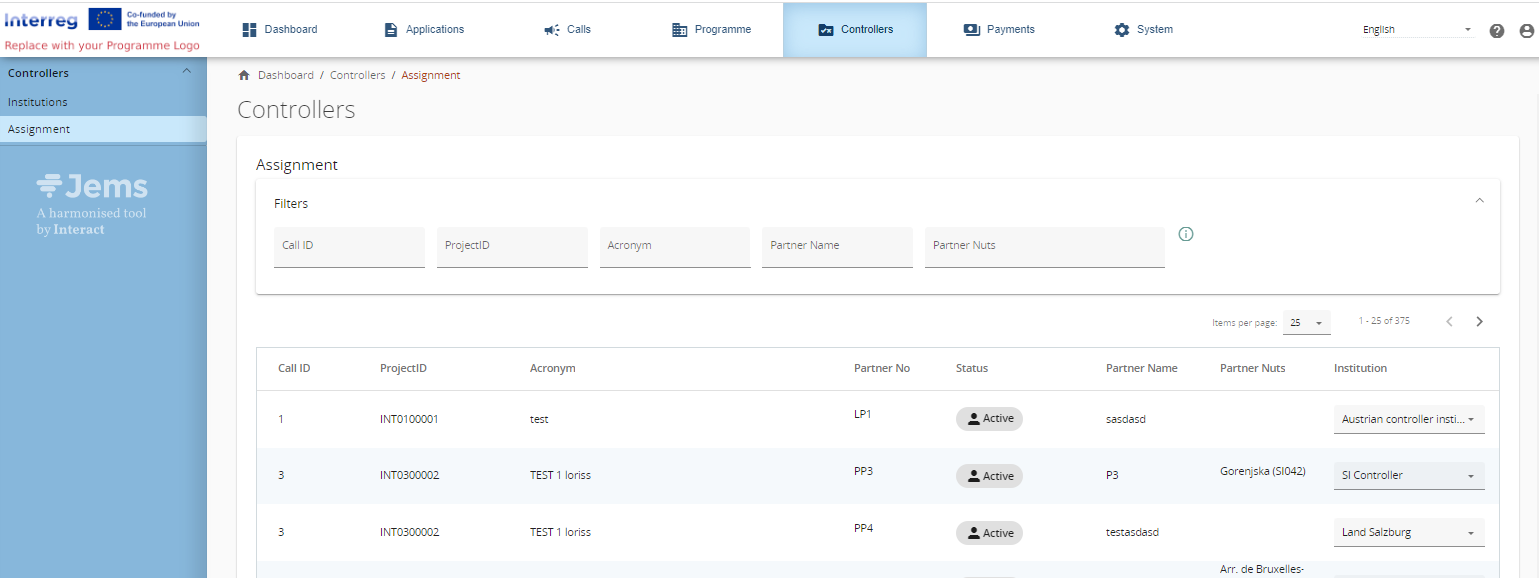Open the Items per page dropdown
This screenshot has height=578, width=1539.
pos(1306,323)
